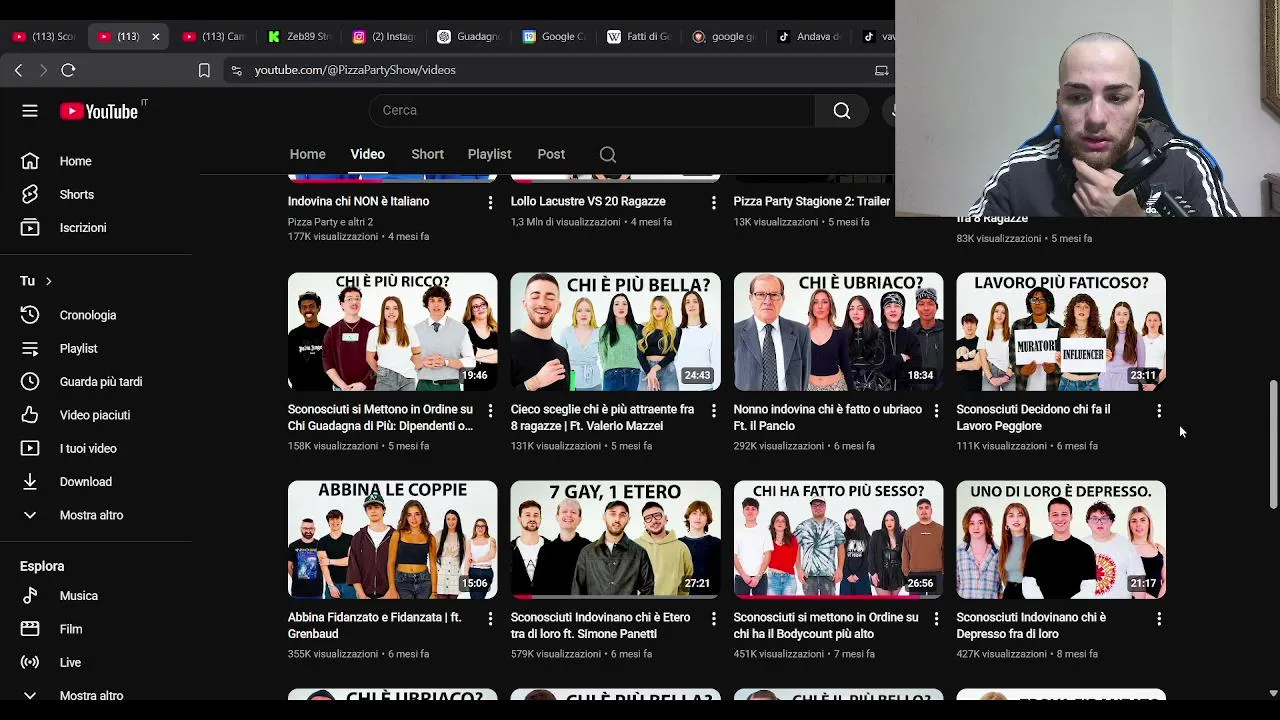Select the channel Video tab

click(x=367, y=154)
